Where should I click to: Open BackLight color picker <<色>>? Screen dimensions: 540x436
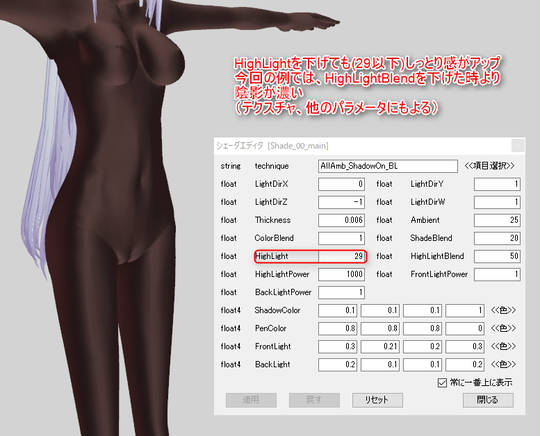503,364
